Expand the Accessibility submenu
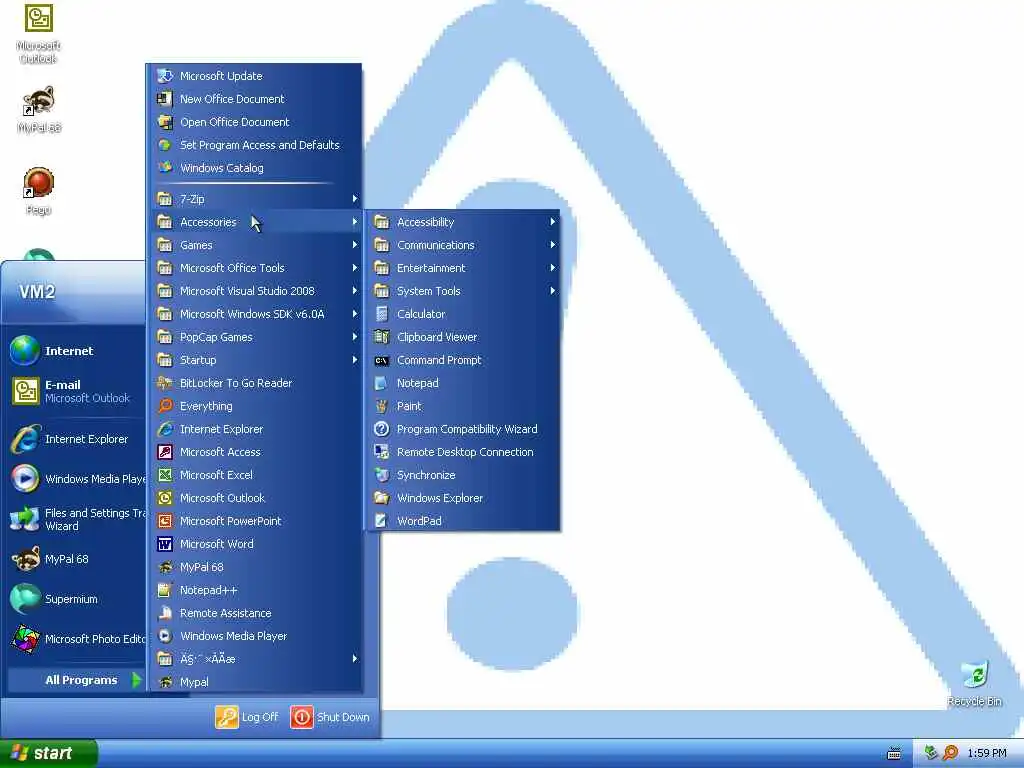The width and height of the screenshot is (1024, 768). pos(463,222)
